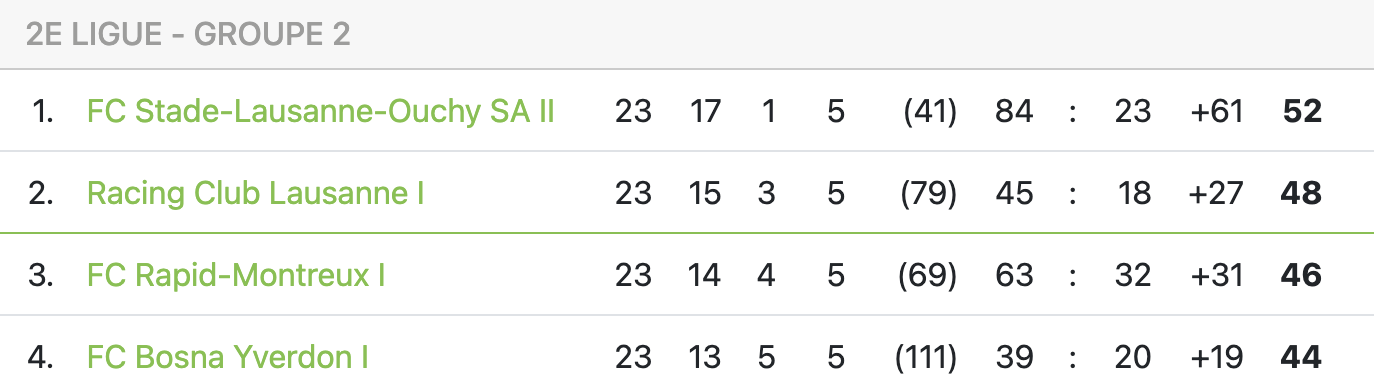This screenshot has width=1374, height=392.
Task: Select the FC Rapid-Montreux I team link
Action: (x=236, y=275)
